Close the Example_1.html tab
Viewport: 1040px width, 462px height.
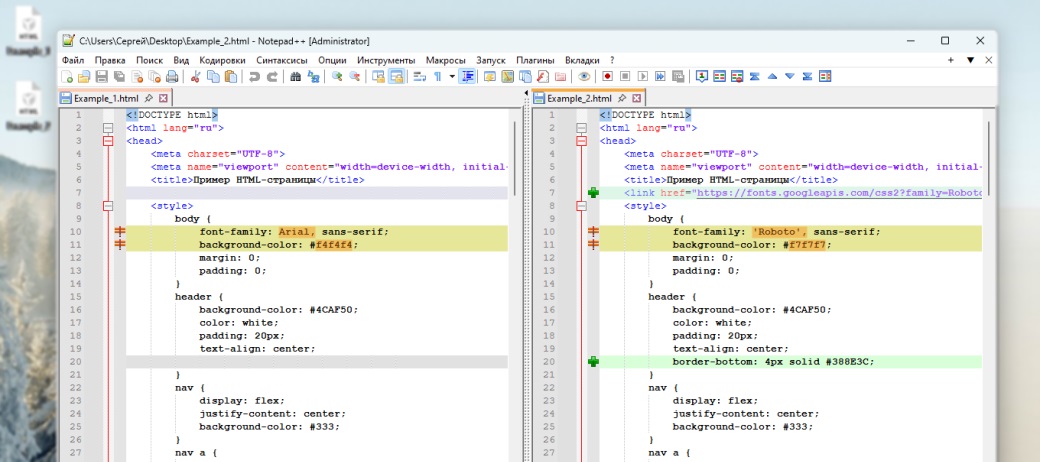point(163,98)
